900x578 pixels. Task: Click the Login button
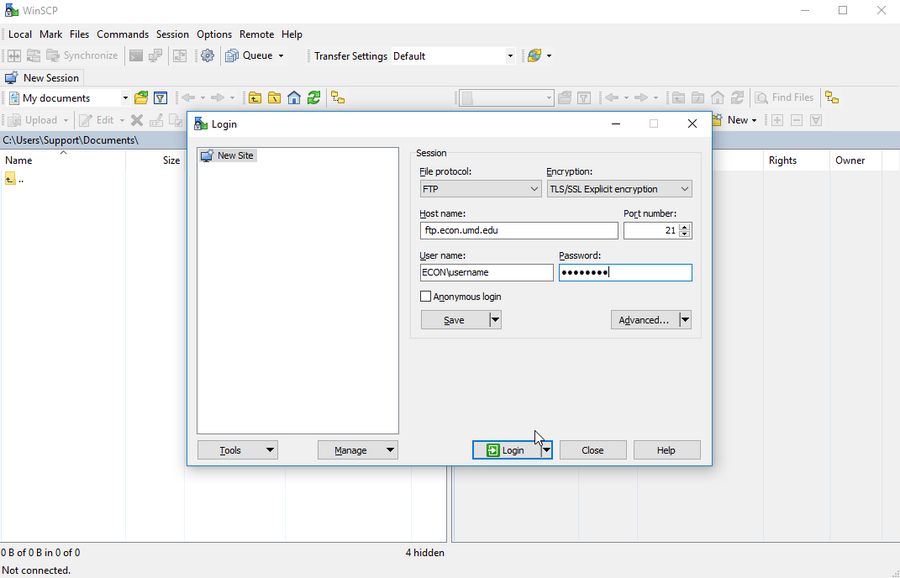point(506,451)
